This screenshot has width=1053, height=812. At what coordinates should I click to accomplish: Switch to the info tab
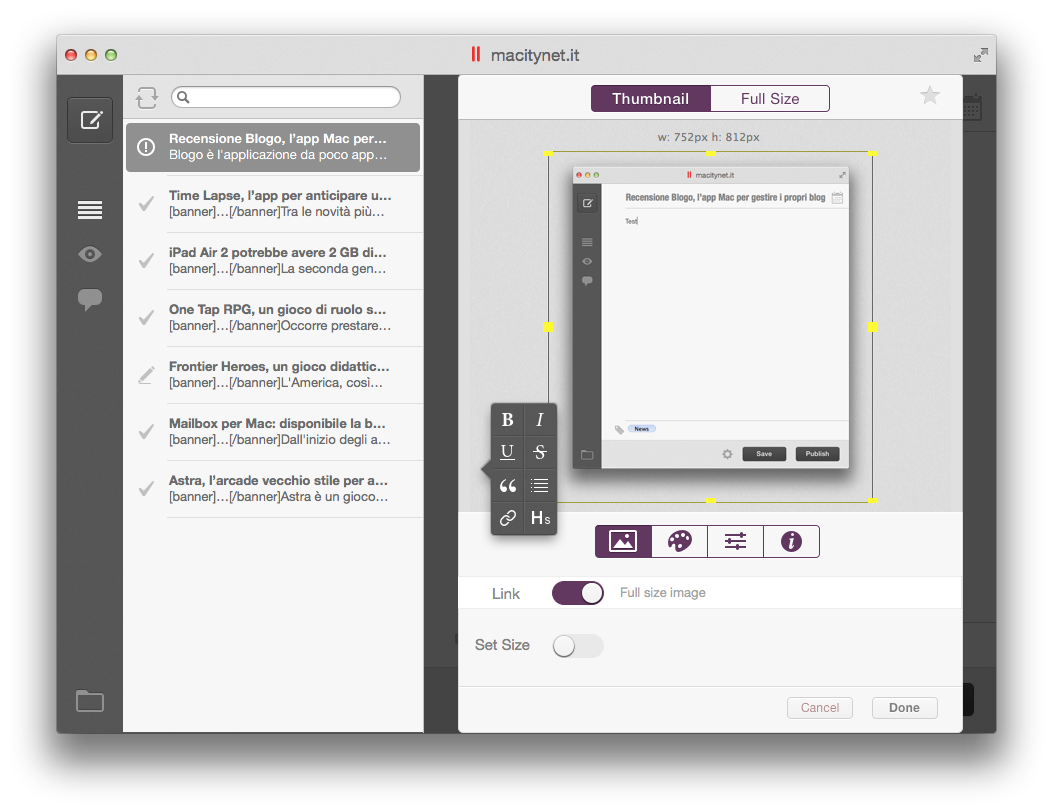tap(791, 541)
